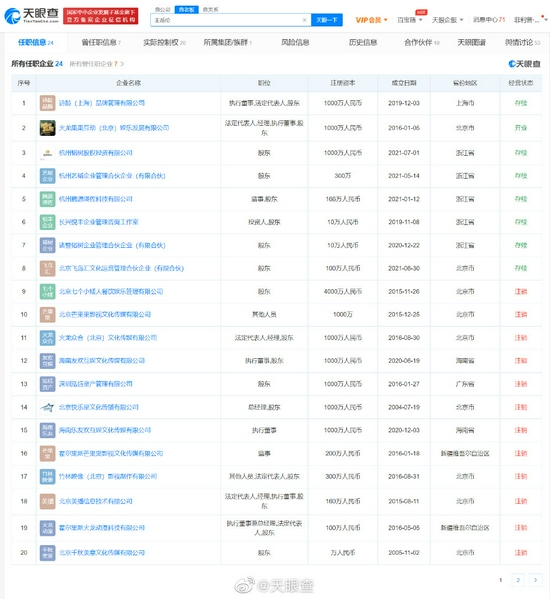
Task: Open the 天眼图谱 tab
Action: tap(471, 42)
